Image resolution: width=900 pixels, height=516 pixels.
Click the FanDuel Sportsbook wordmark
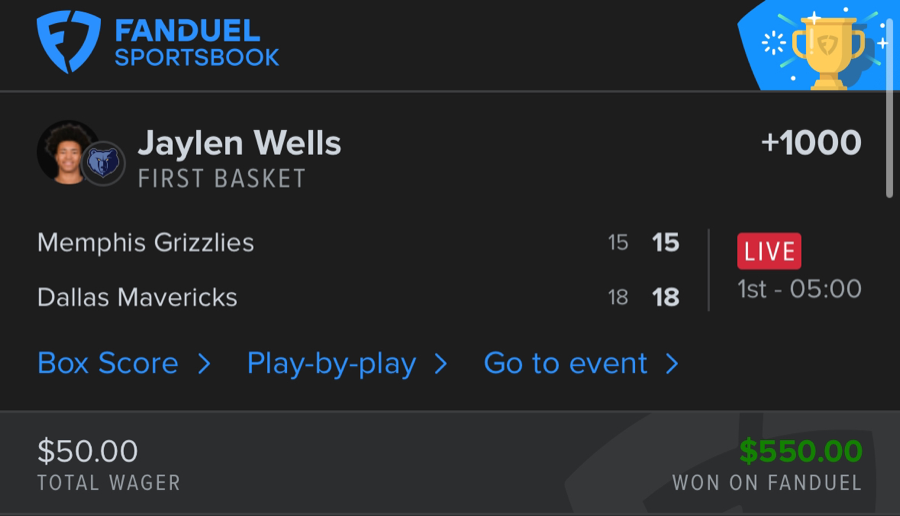[x=196, y=43]
